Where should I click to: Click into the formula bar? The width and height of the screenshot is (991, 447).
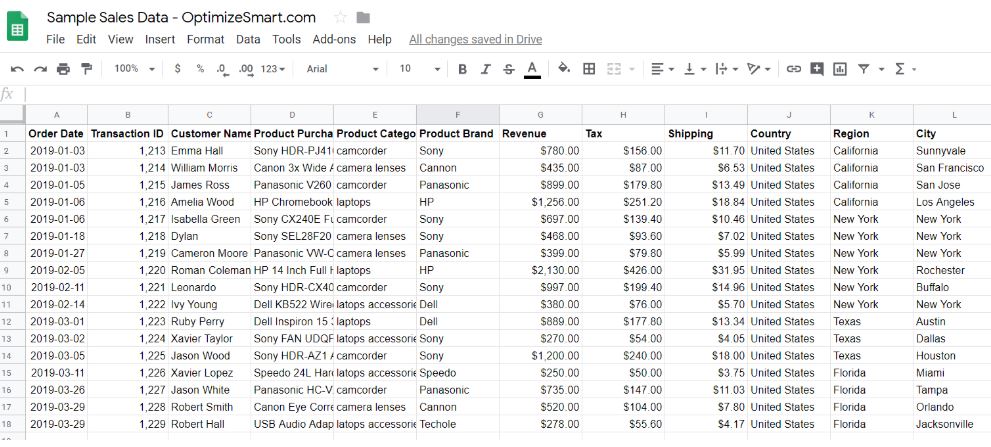(506, 95)
